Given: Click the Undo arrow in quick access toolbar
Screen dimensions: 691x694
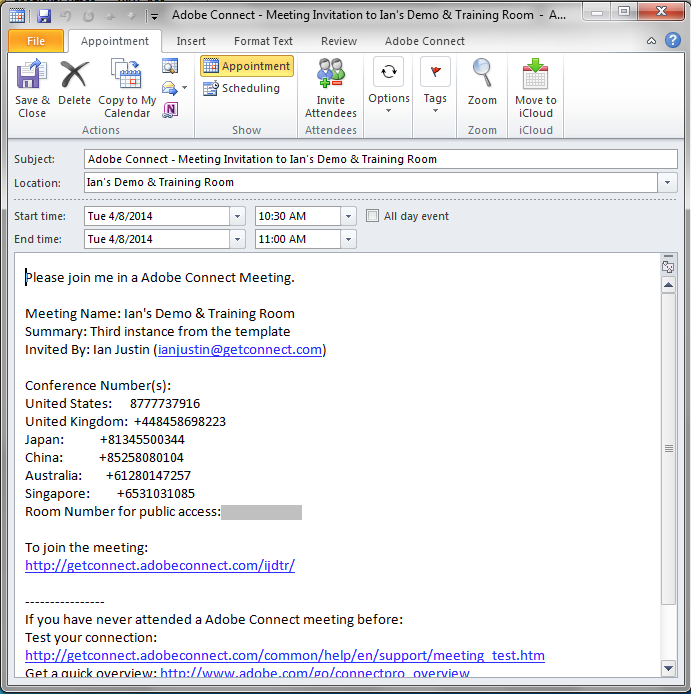Looking at the screenshot, I should click(66, 16).
